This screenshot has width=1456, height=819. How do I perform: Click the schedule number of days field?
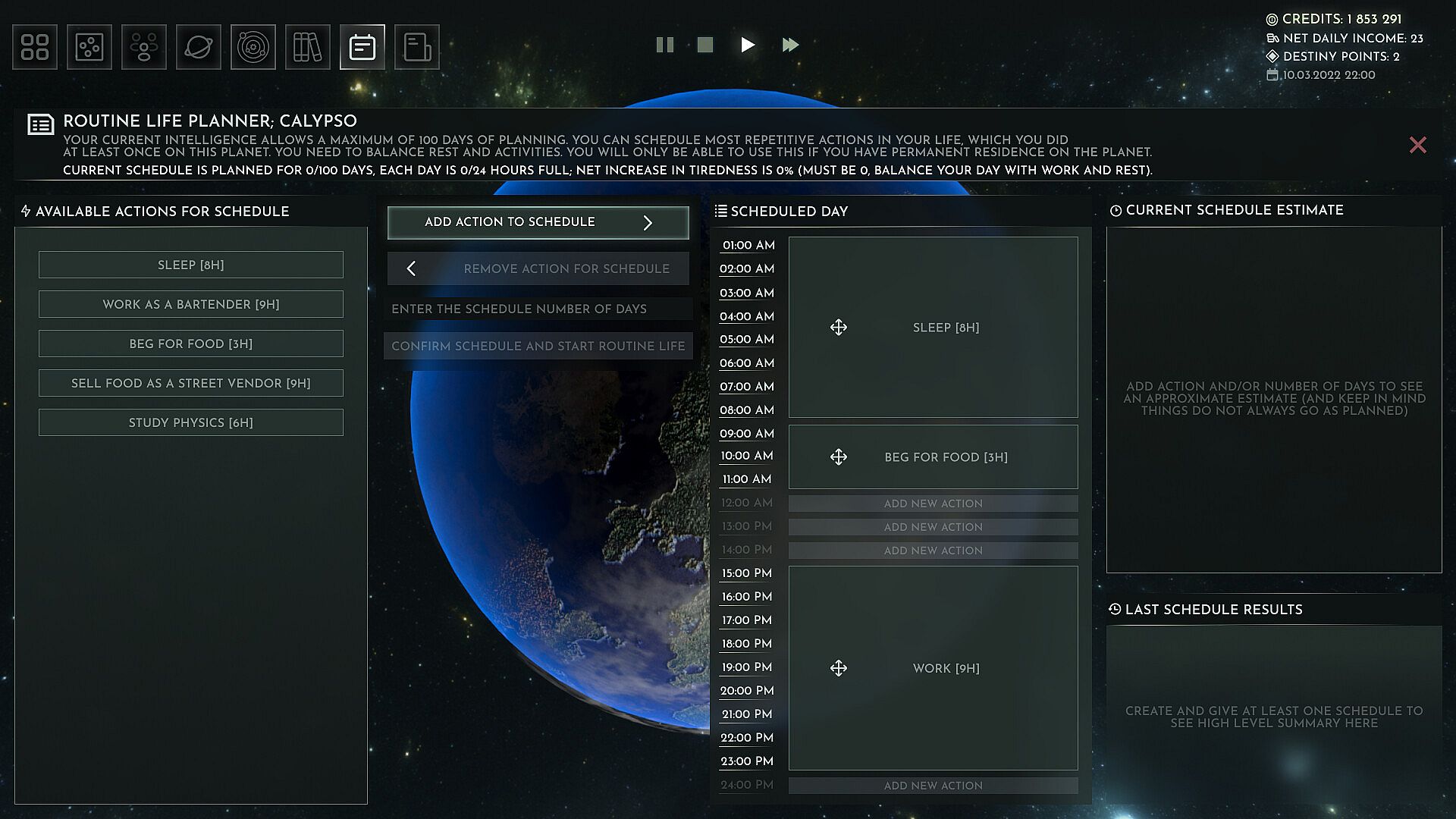tap(538, 309)
